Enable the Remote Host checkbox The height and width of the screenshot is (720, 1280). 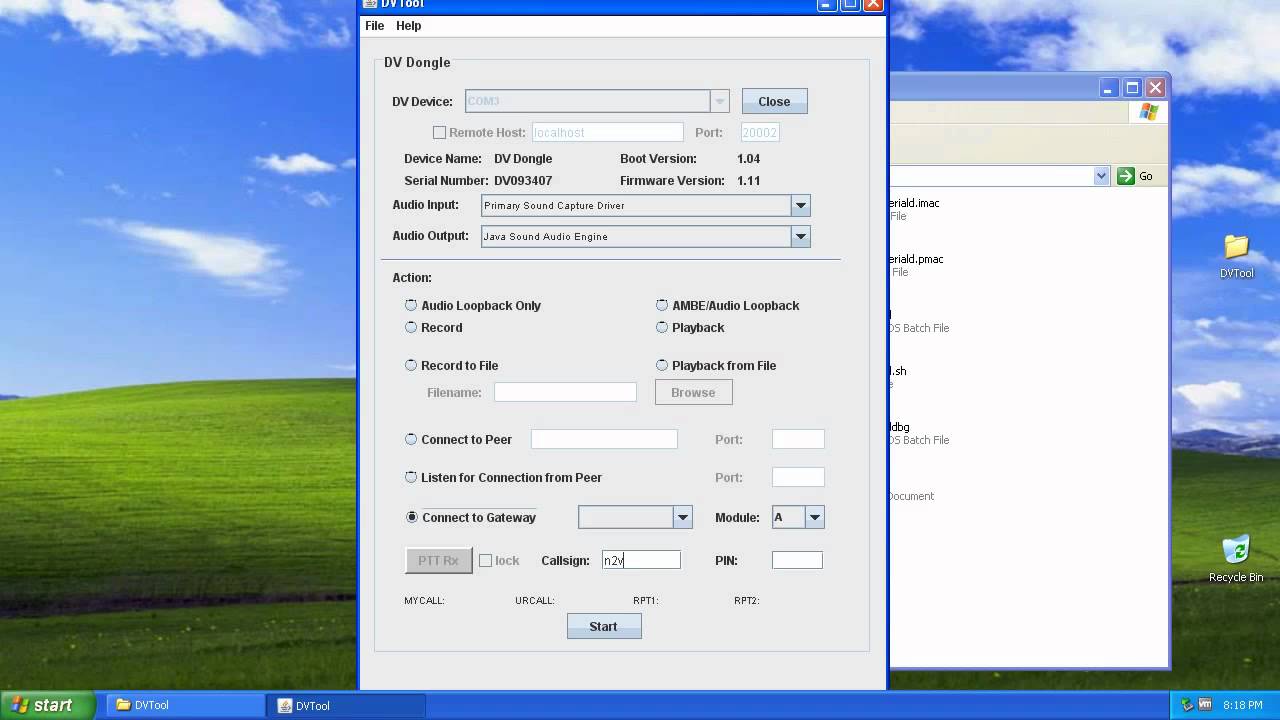tap(439, 132)
